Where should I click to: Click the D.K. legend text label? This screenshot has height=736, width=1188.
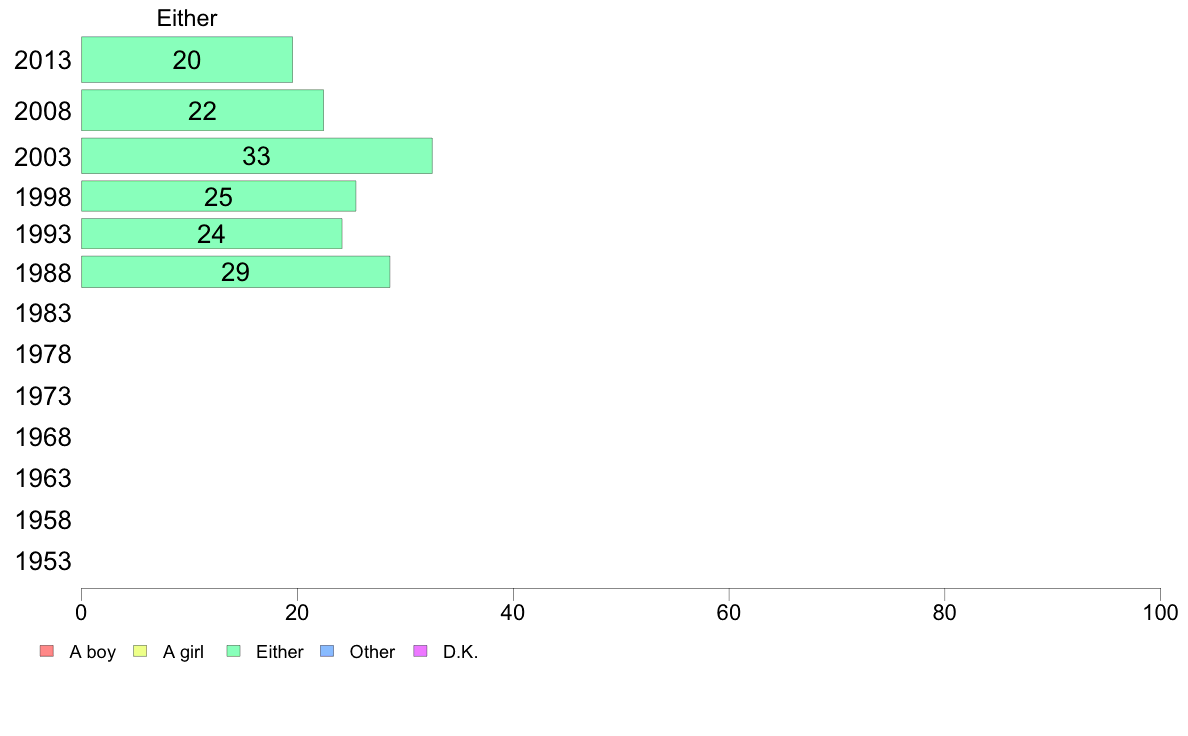(x=461, y=652)
